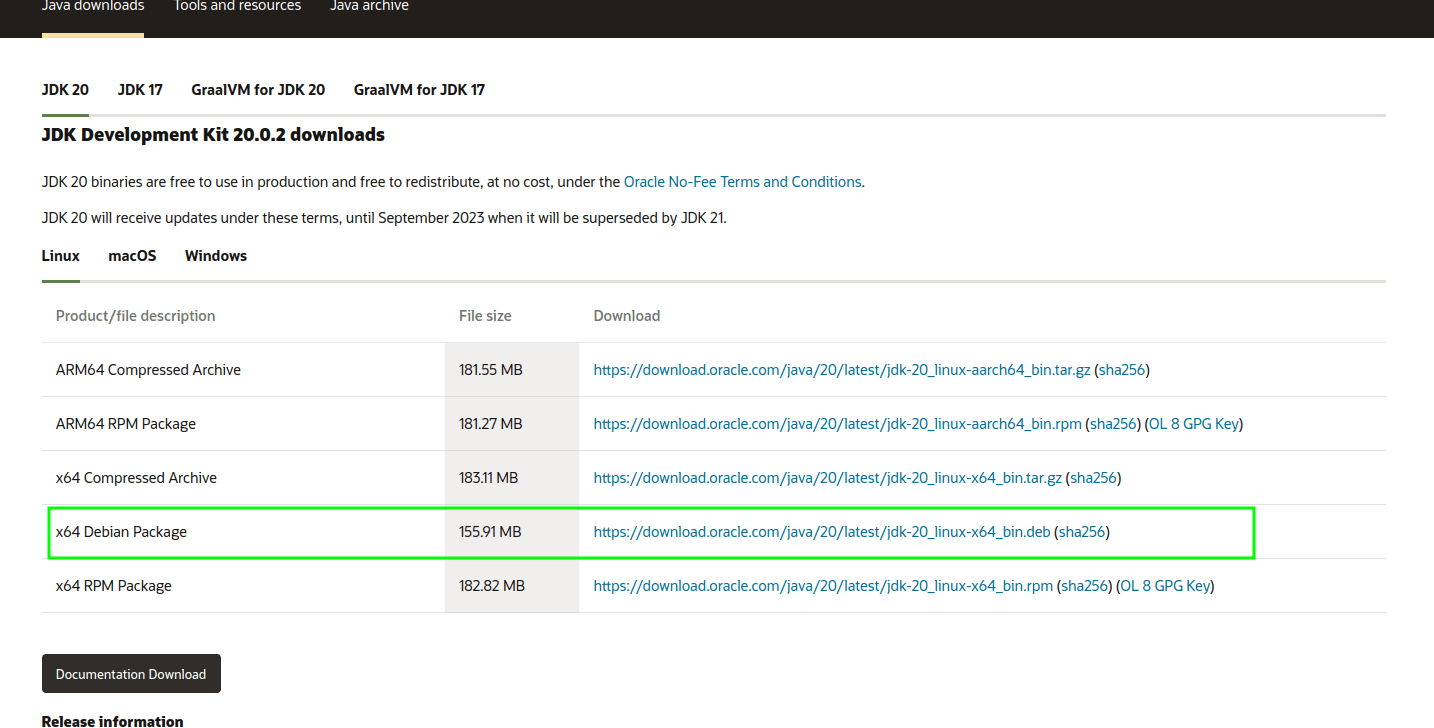Click the Product/file description column header
1434x728 pixels.
pos(136,316)
